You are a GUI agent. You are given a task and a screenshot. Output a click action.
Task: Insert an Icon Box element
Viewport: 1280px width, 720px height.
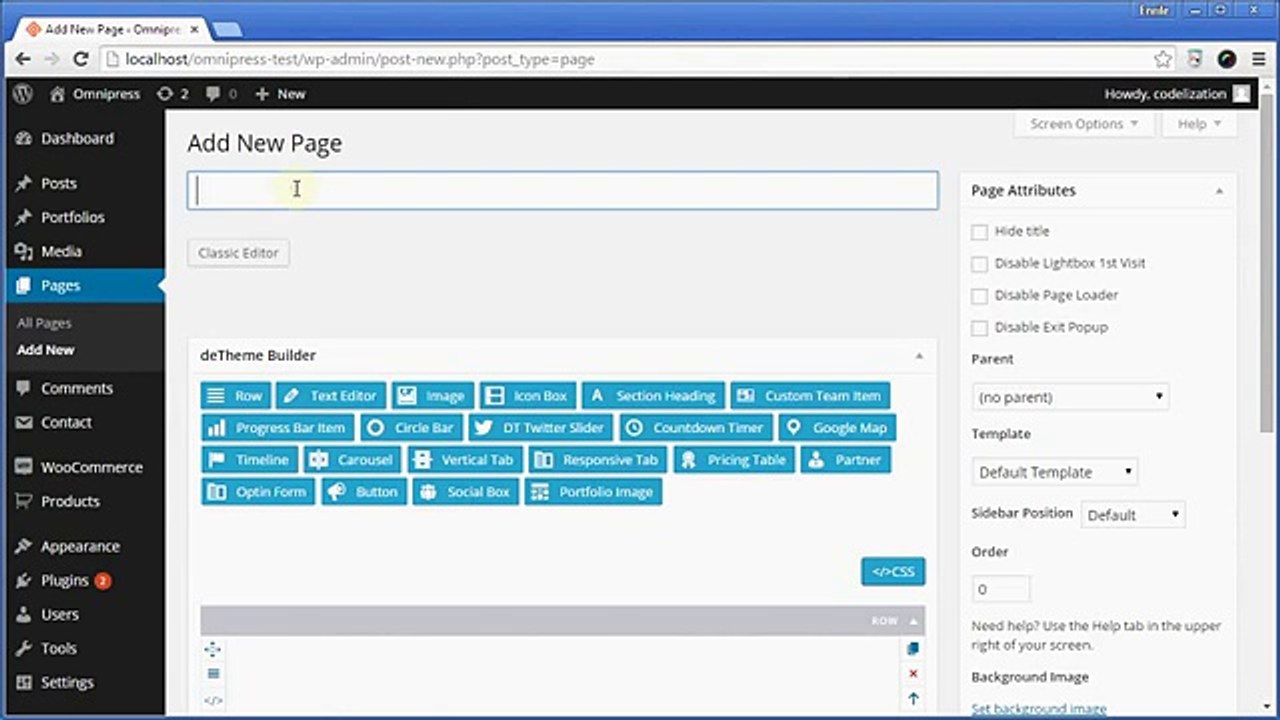coord(528,396)
